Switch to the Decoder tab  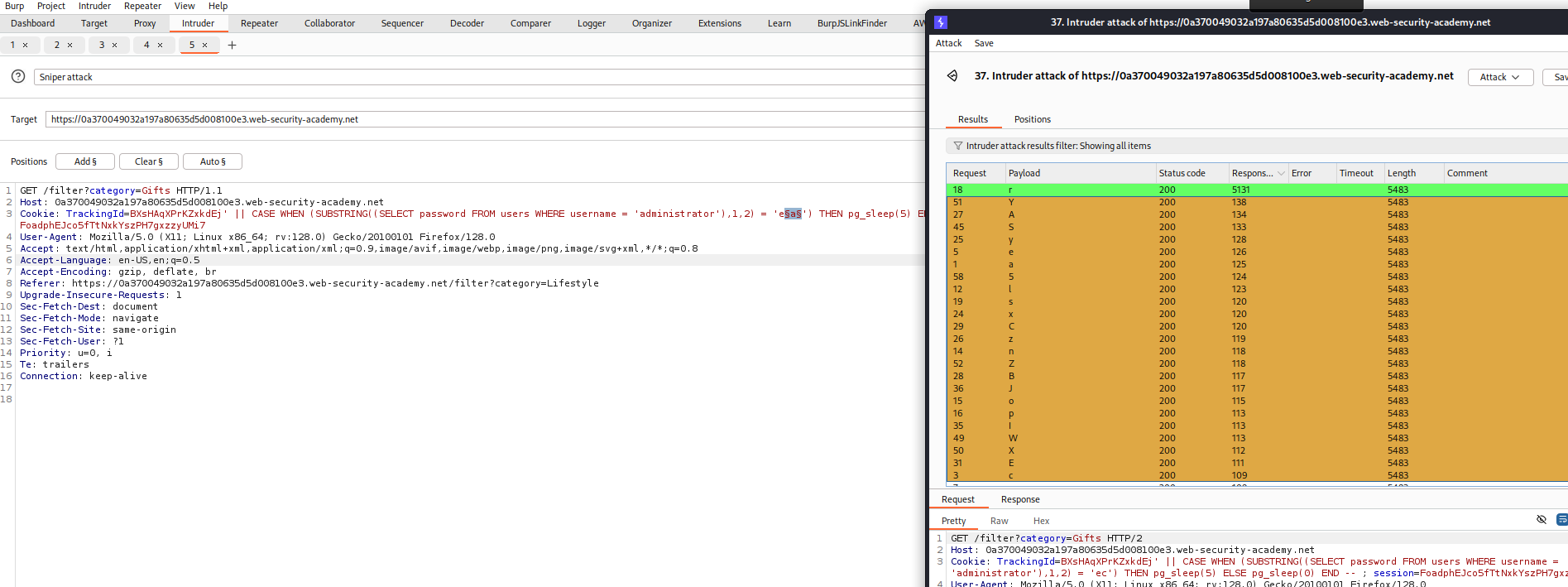(x=467, y=23)
